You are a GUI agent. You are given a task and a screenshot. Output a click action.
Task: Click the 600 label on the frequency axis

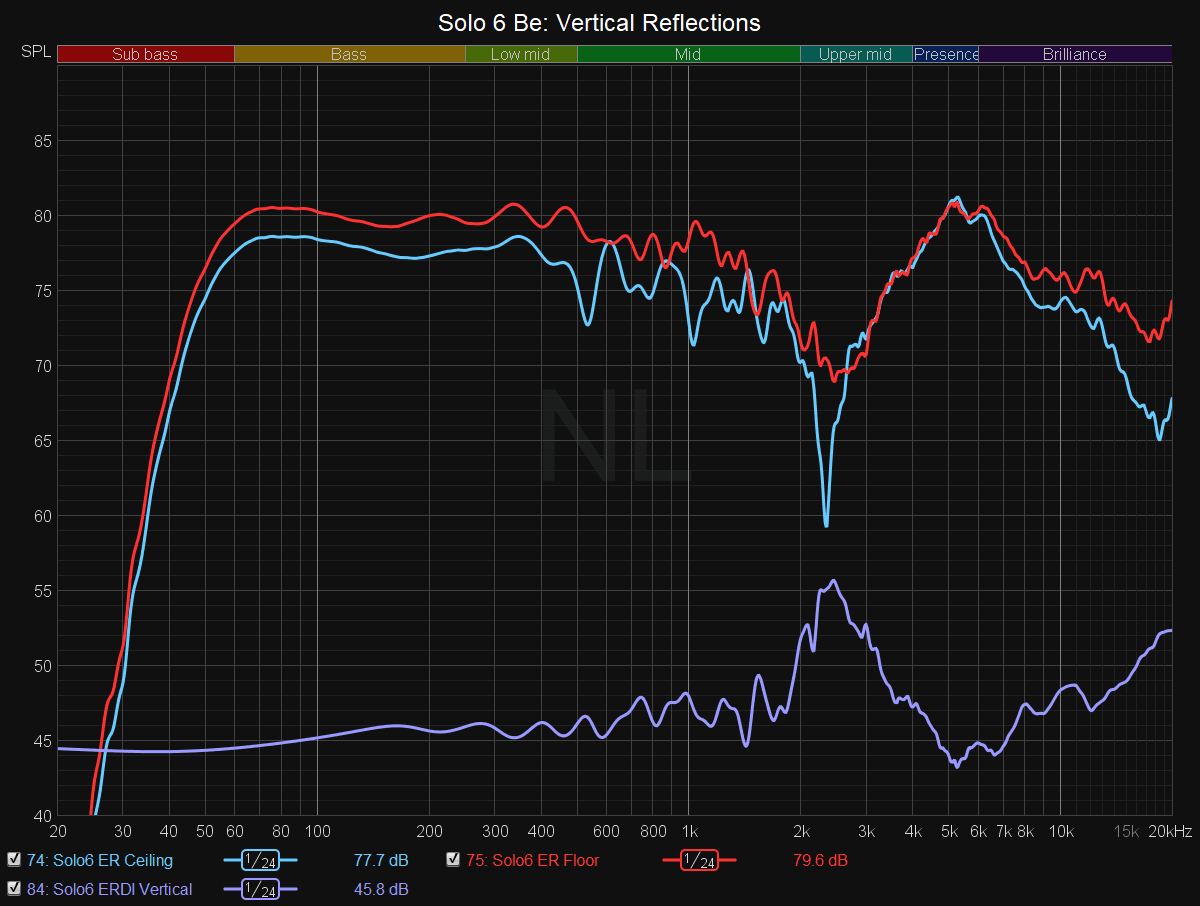click(606, 831)
